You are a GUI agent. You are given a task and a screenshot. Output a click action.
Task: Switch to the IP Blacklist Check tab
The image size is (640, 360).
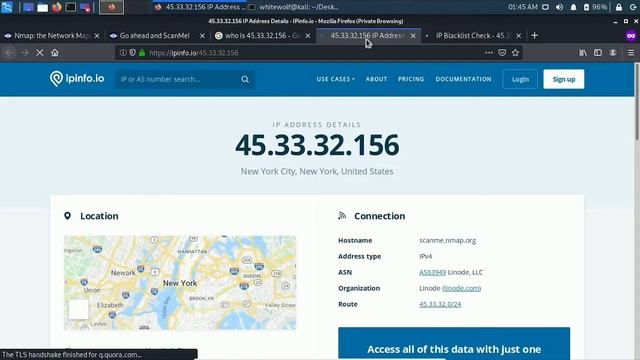pyautogui.click(x=472, y=36)
